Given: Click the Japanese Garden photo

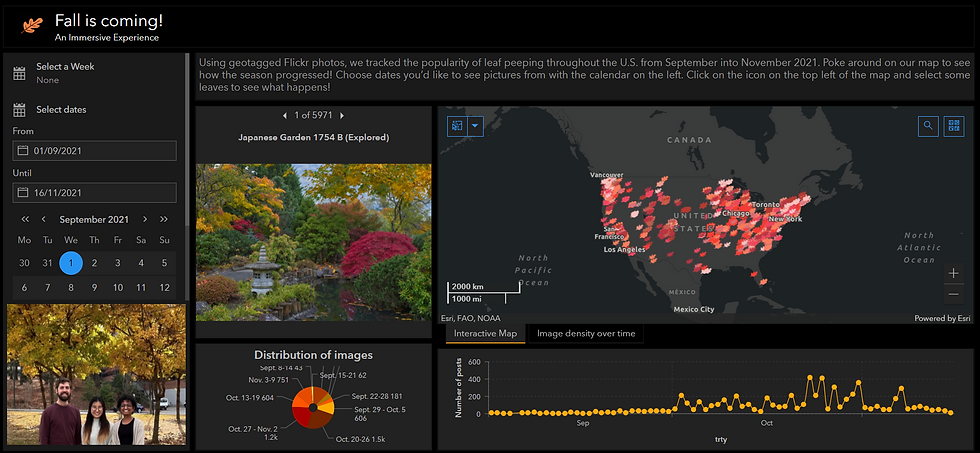Looking at the screenshot, I should (x=314, y=242).
